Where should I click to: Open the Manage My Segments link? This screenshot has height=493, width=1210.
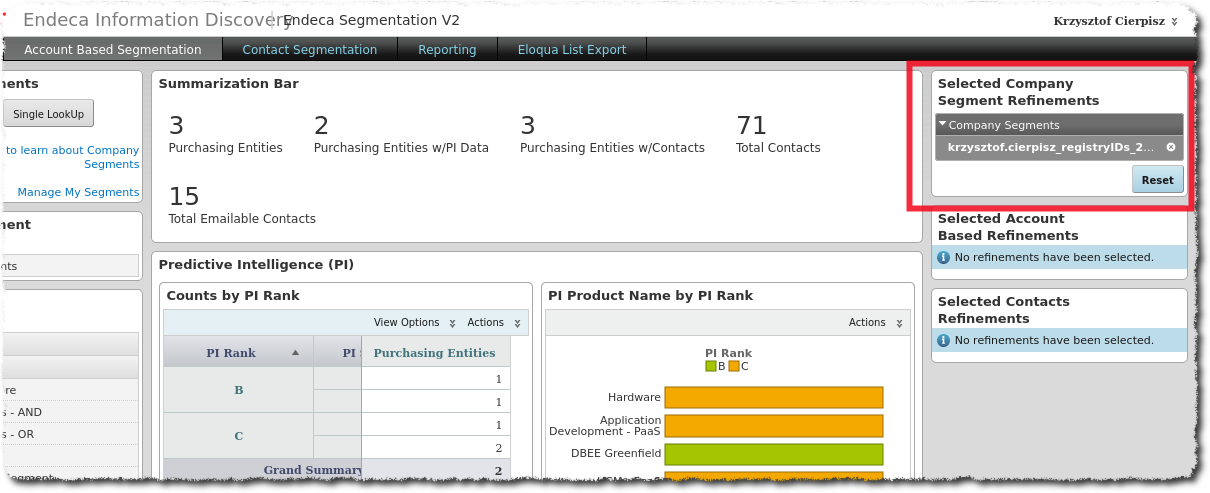coord(78,192)
